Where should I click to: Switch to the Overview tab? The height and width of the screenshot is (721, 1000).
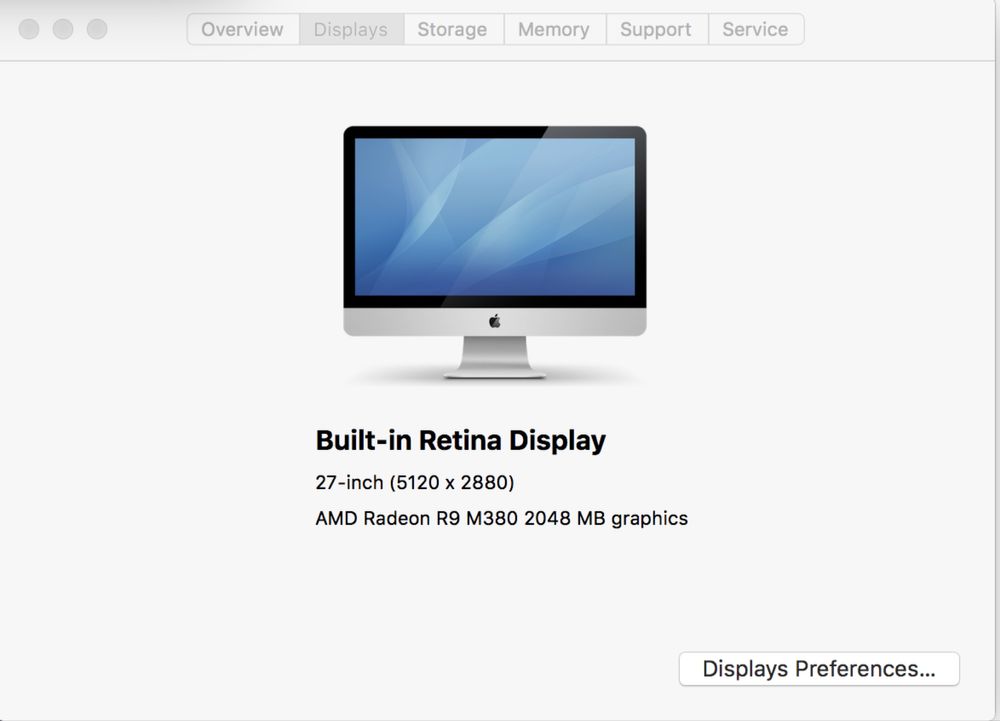[242, 29]
